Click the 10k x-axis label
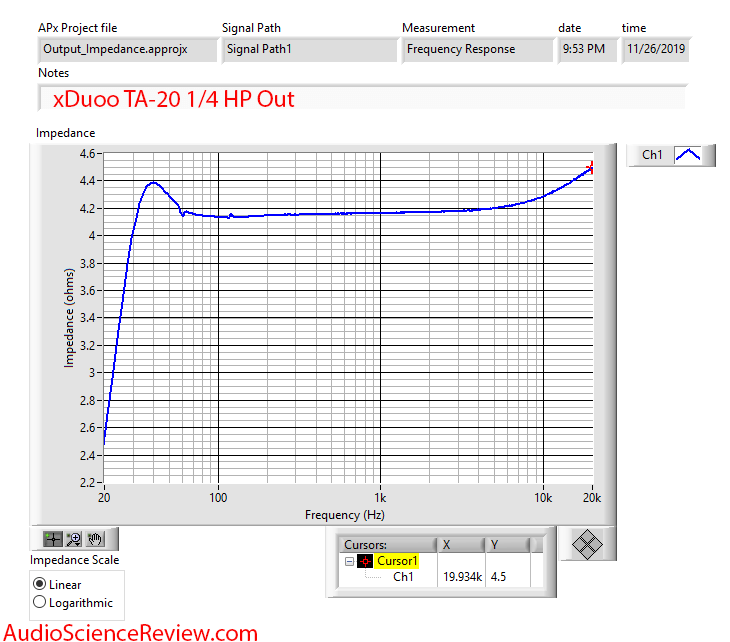Viewport: 730px width, 642px height. click(543, 498)
